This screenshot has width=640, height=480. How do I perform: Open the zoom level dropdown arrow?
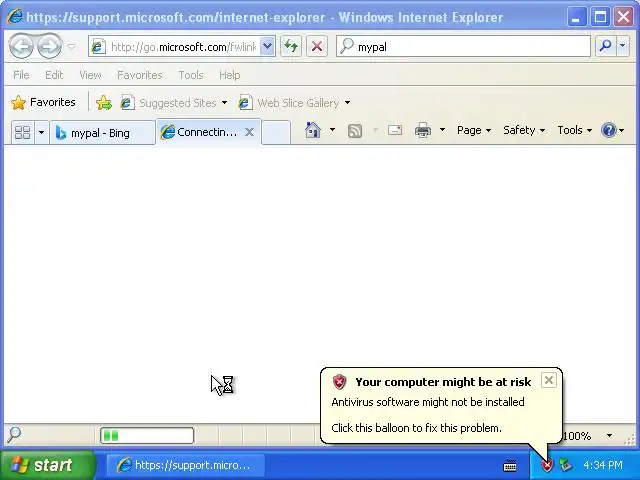click(x=609, y=436)
